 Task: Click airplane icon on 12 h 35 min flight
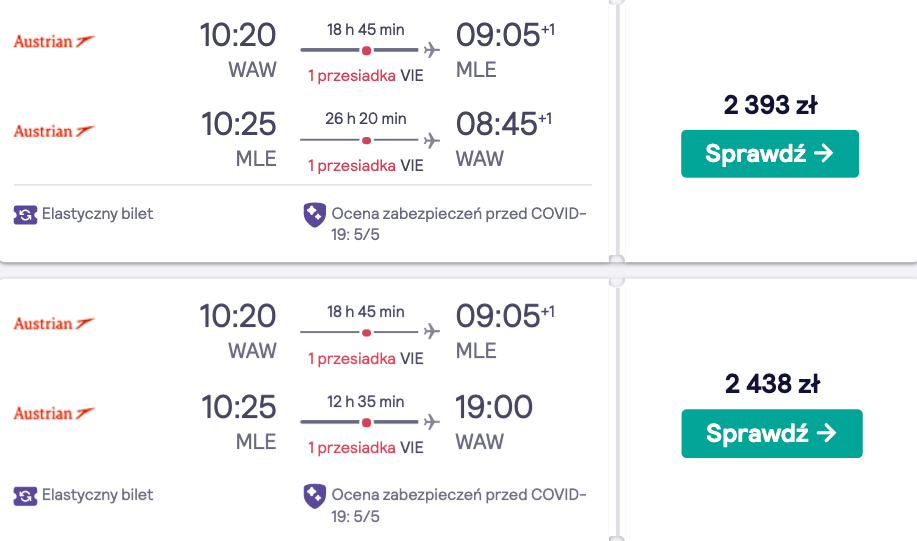click(432, 422)
